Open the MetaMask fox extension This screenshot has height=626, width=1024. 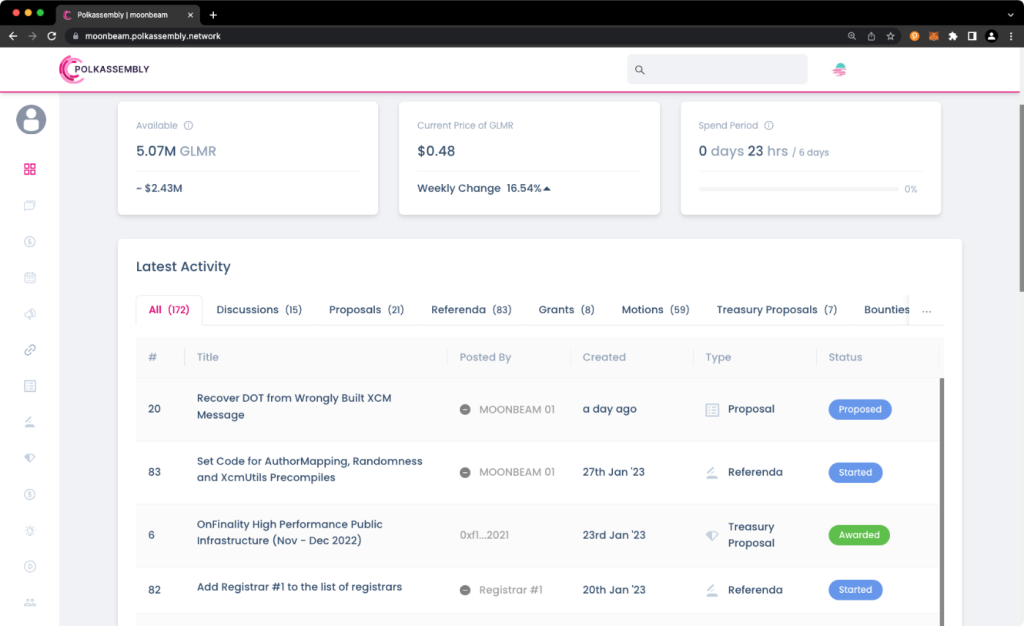point(934,37)
